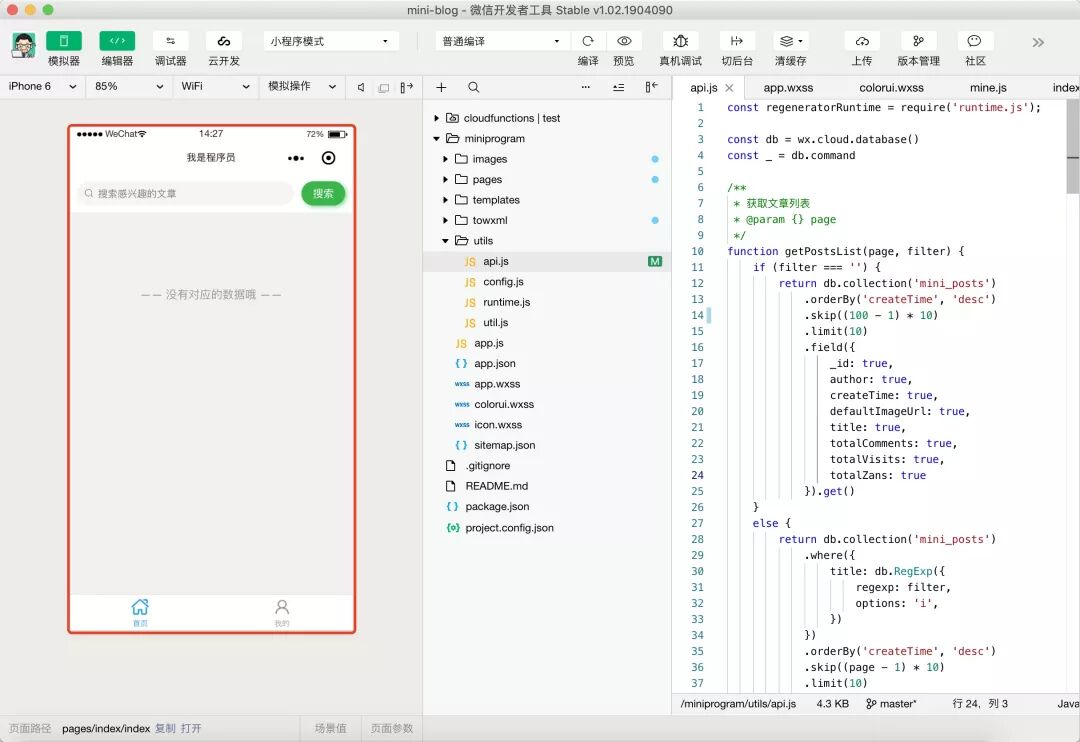Screen dimensions: 1080x742
Task: Open the 小程序模式 mode dropdown
Action: click(331, 41)
